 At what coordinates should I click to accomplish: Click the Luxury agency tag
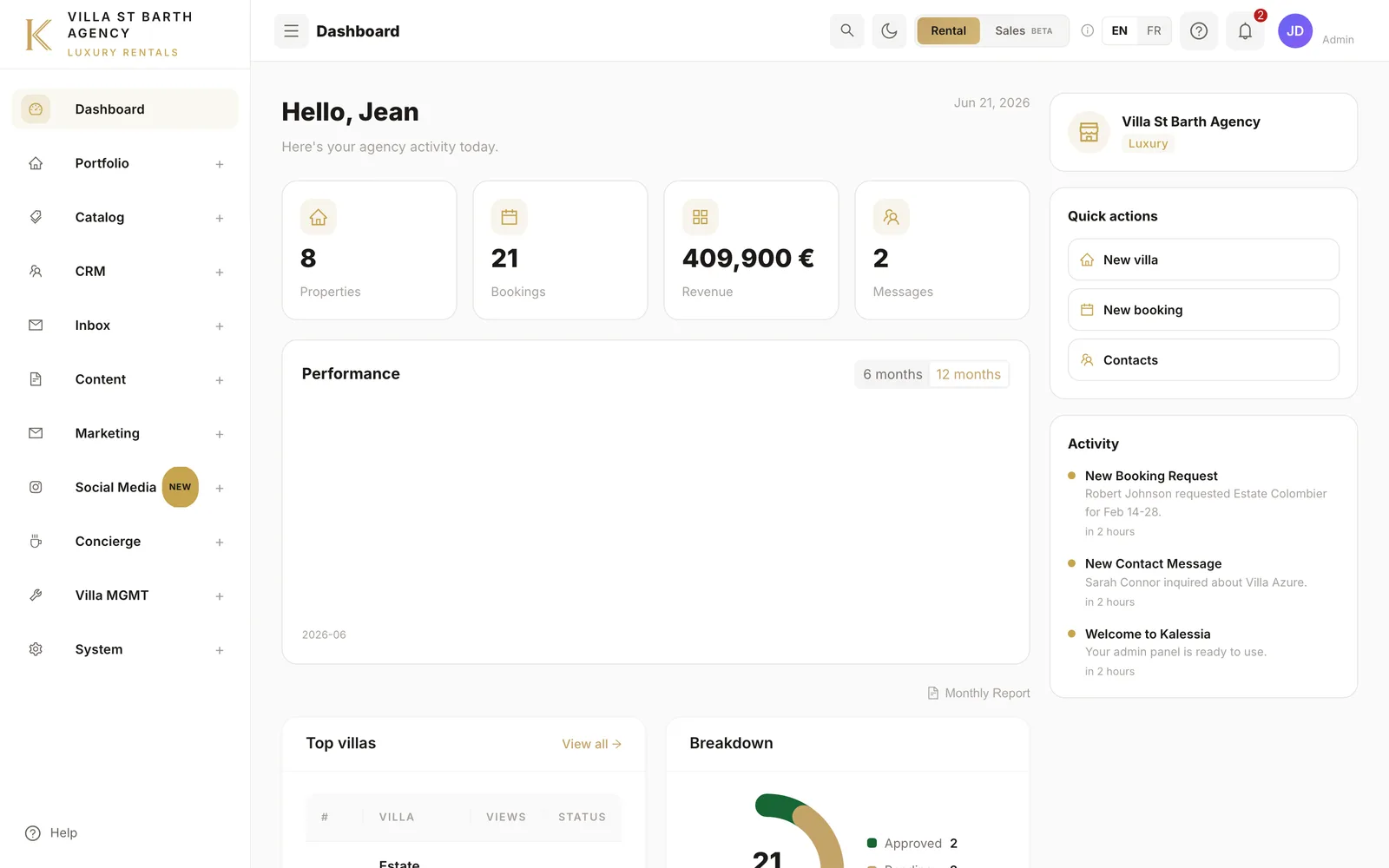1148,143
